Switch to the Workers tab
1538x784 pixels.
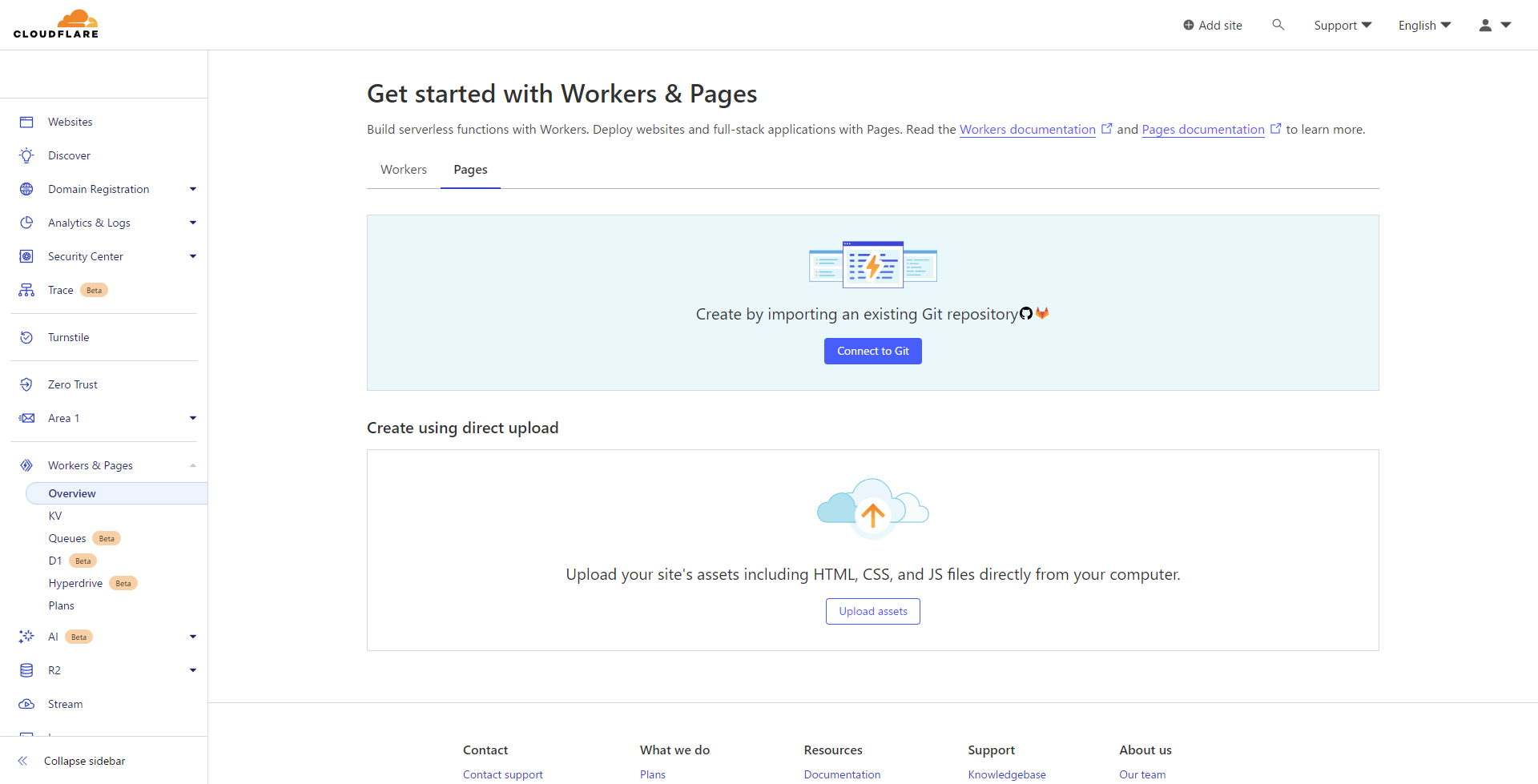[403, 169]
